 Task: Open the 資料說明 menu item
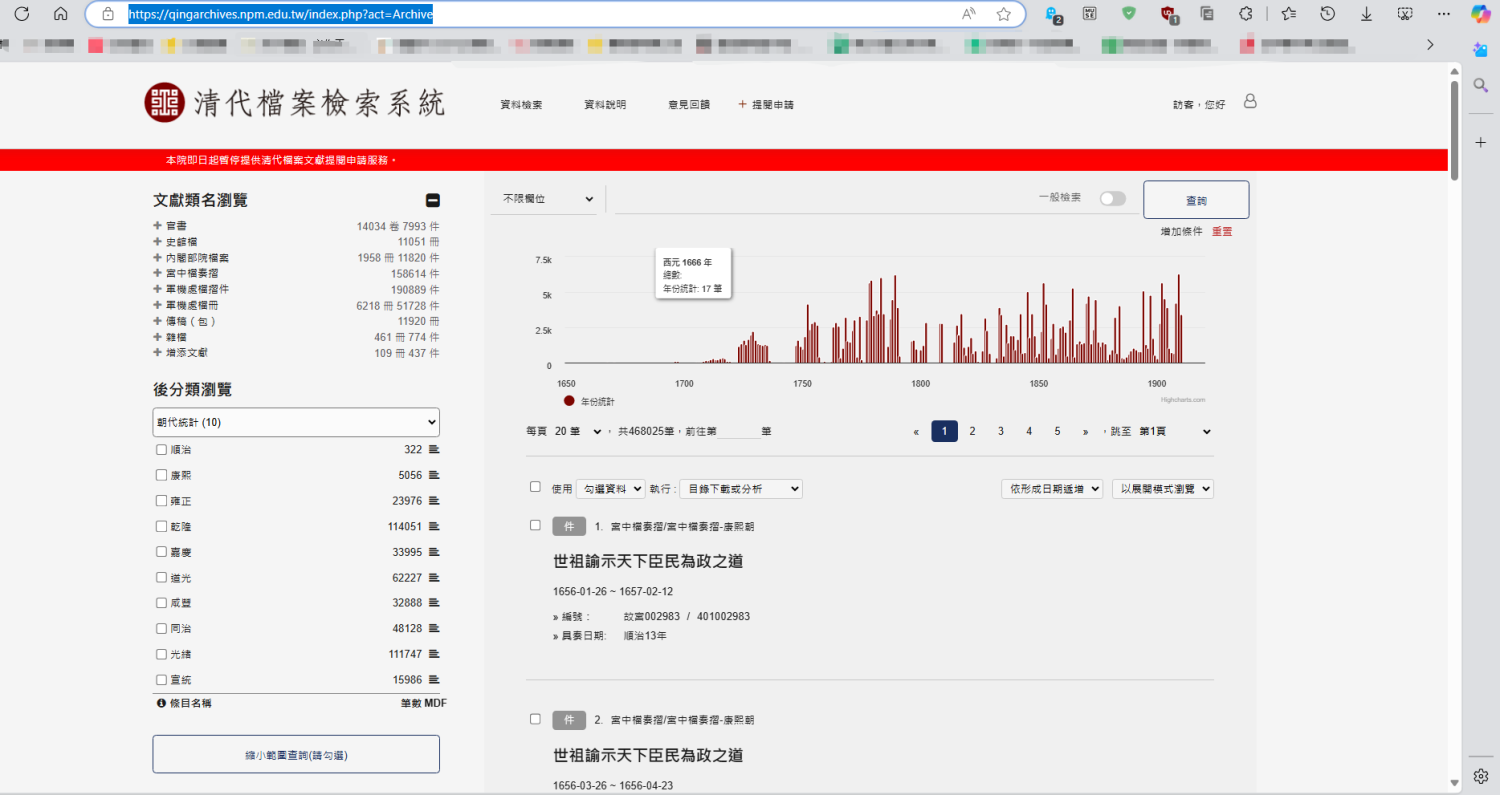pyautogui.click(x=605, y=104)
